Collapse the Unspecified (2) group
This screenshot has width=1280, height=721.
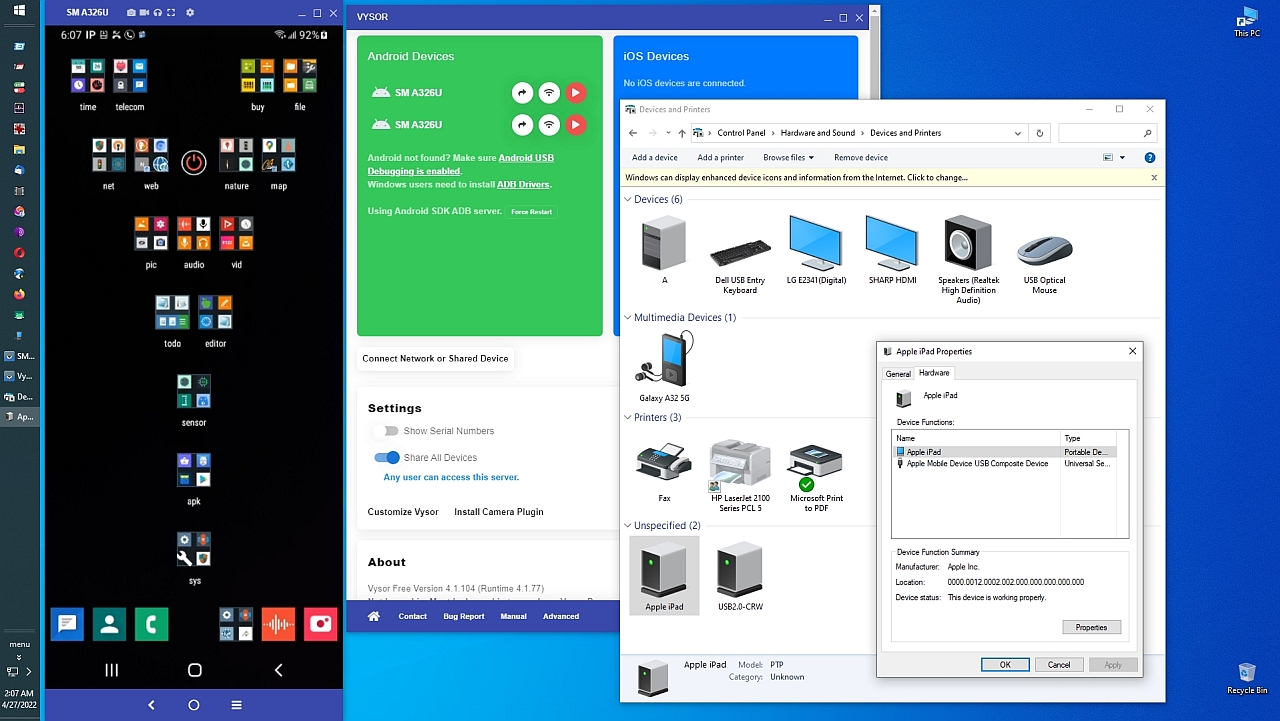(x=628, y=526)
